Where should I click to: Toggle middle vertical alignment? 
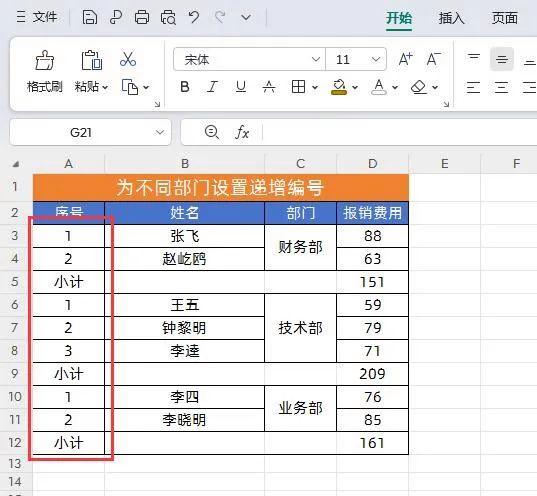click(502, 59)
